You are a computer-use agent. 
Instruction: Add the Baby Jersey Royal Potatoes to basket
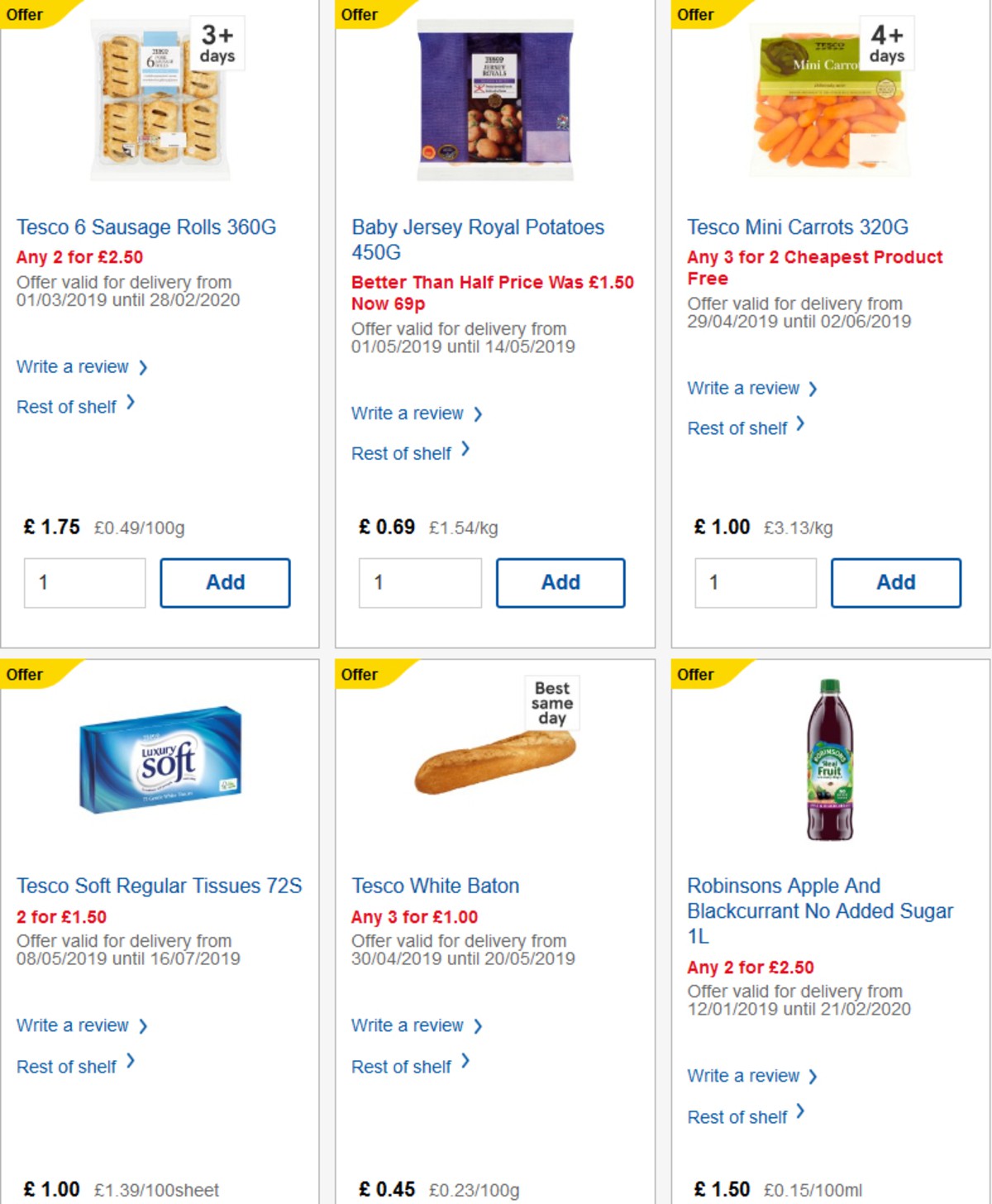point(560,581)
